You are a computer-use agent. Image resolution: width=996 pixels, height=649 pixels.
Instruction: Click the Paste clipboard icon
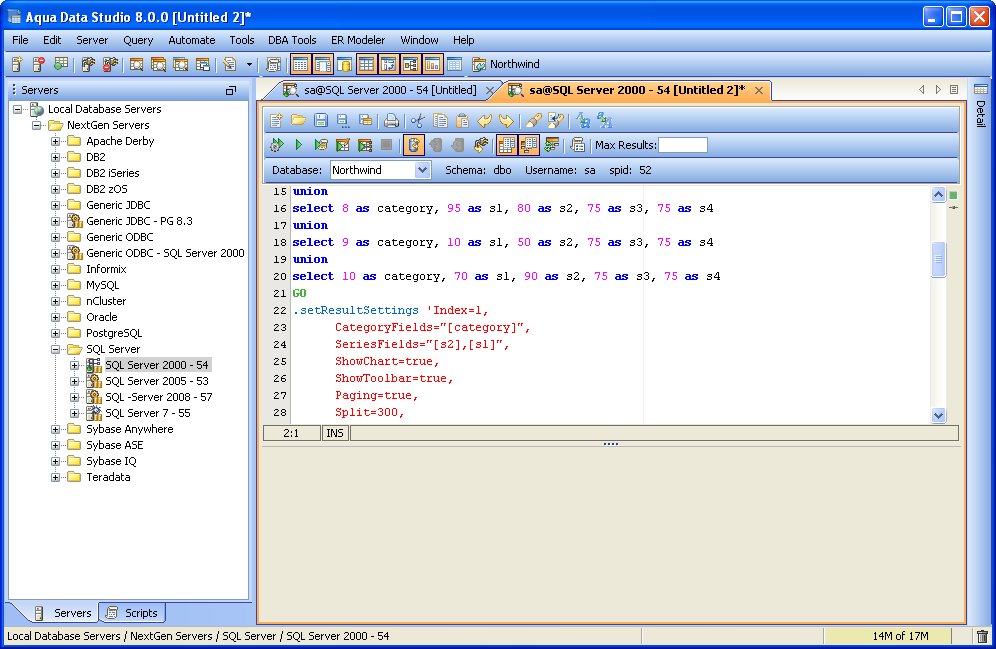462,120
